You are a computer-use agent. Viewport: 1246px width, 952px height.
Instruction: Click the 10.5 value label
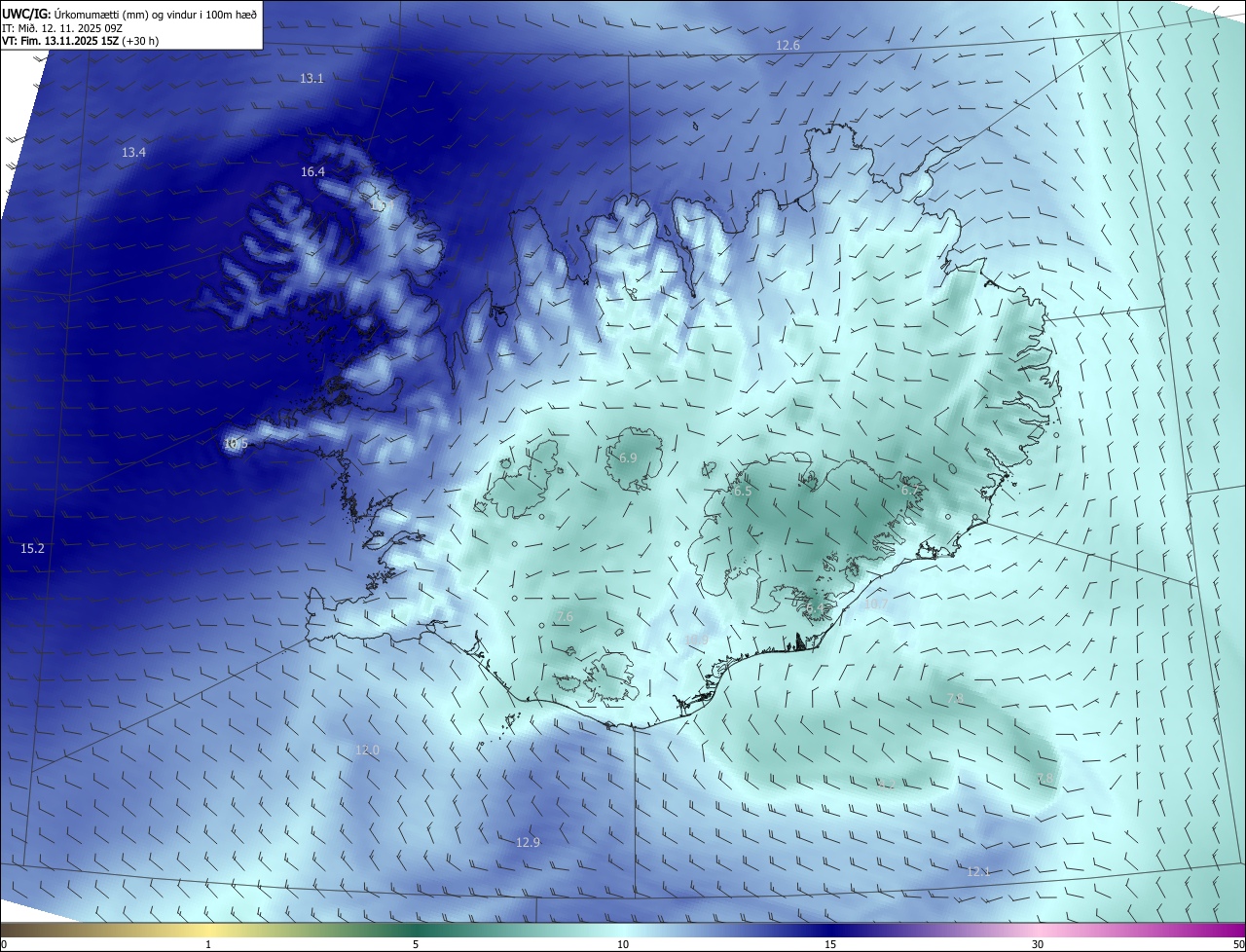click(x=236, y=443)
